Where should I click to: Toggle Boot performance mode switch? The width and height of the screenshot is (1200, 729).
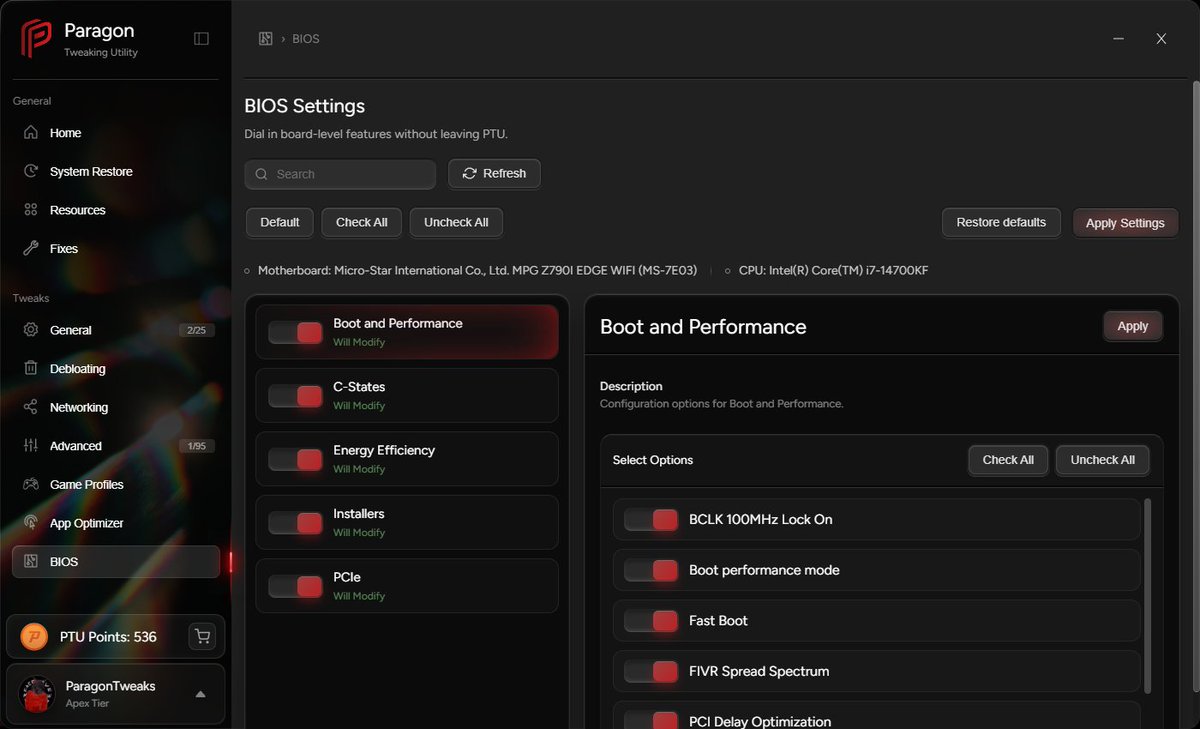coord(651,570)
